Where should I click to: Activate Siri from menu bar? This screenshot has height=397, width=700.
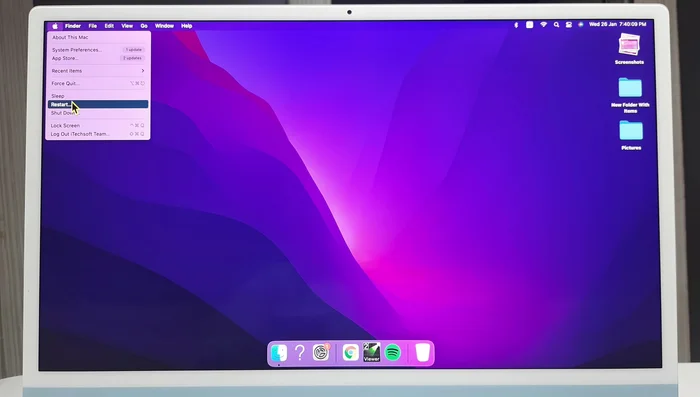point(581,25)
